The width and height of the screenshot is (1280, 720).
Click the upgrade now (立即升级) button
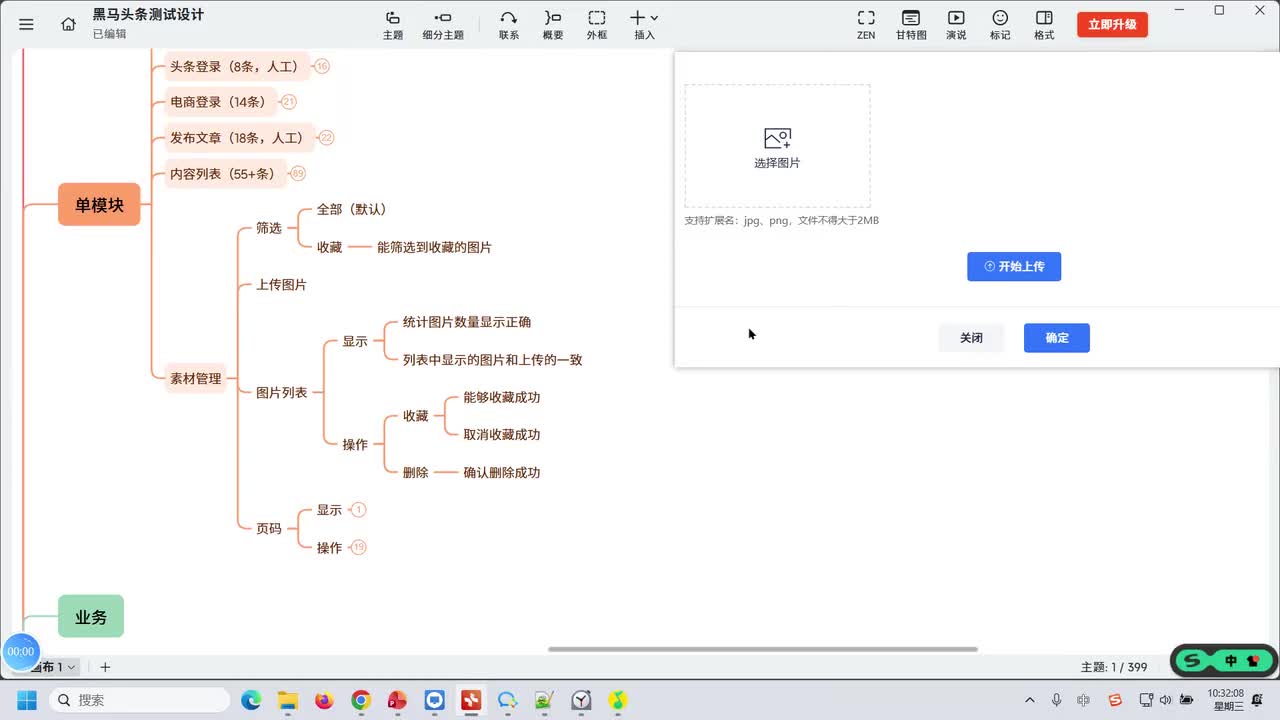click(1112, 25)
